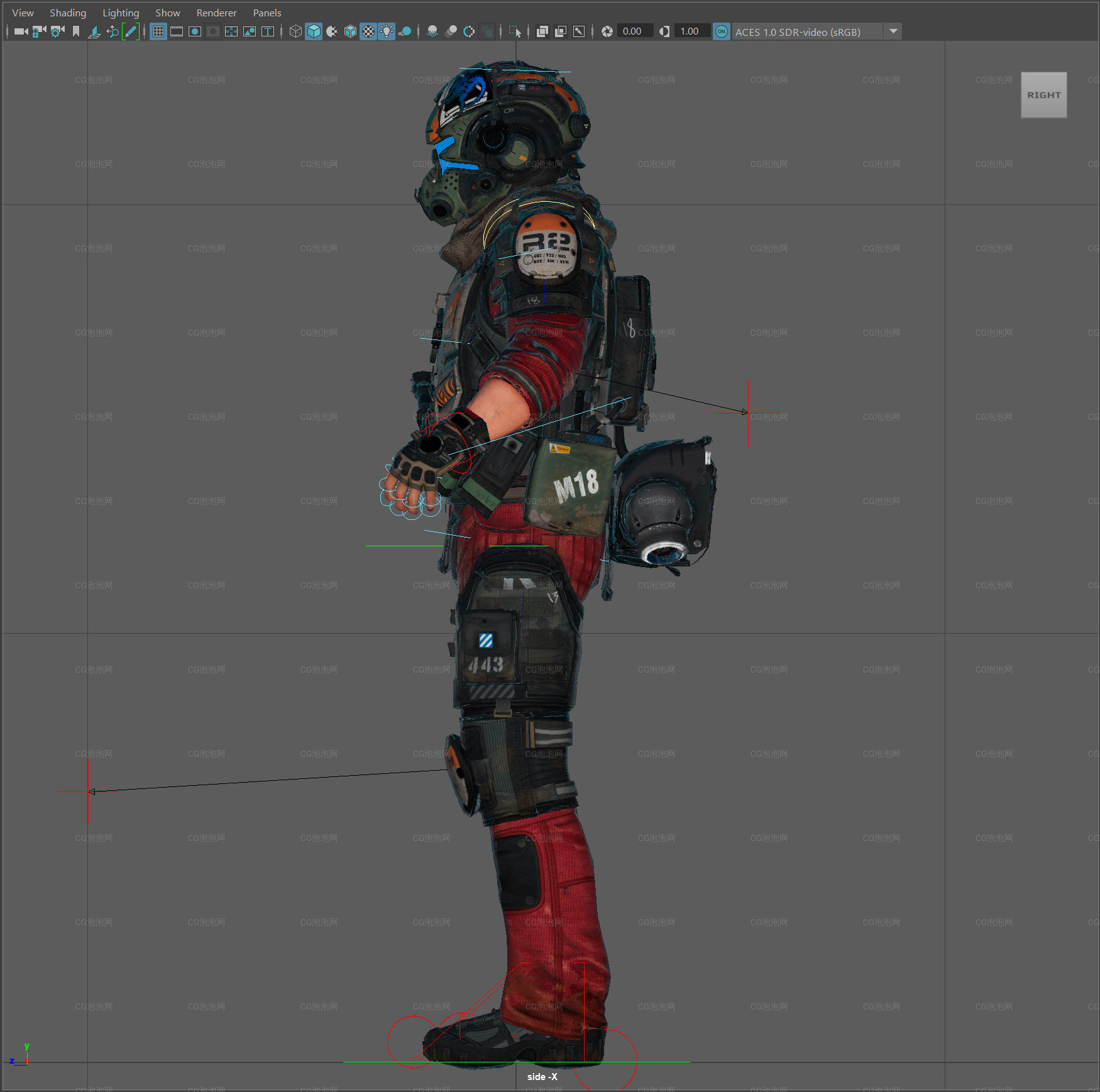Open Camera Attributes gear icon
This screenshot has width=1100, height=1092.
point(58,31)
